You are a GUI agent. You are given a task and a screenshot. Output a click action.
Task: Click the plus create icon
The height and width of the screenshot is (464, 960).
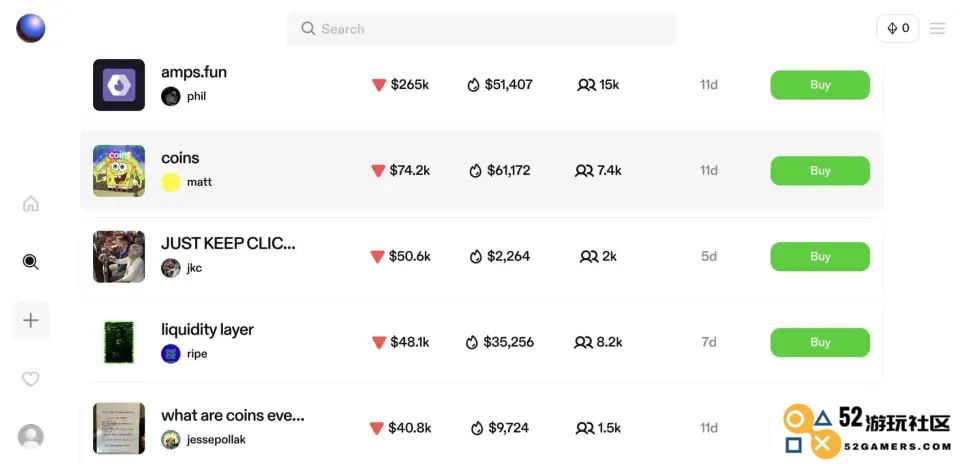coord(31,320)
